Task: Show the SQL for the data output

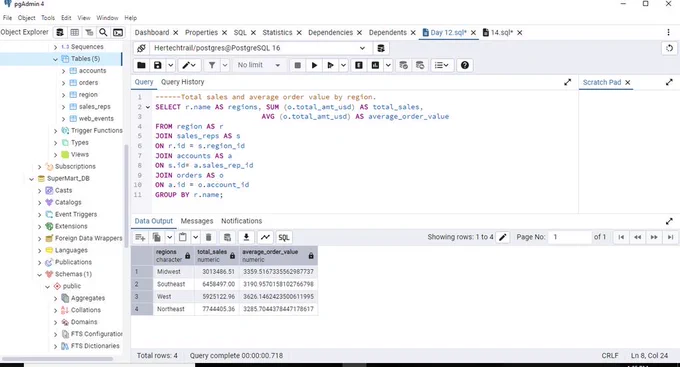Action: [x=284, y=237]
